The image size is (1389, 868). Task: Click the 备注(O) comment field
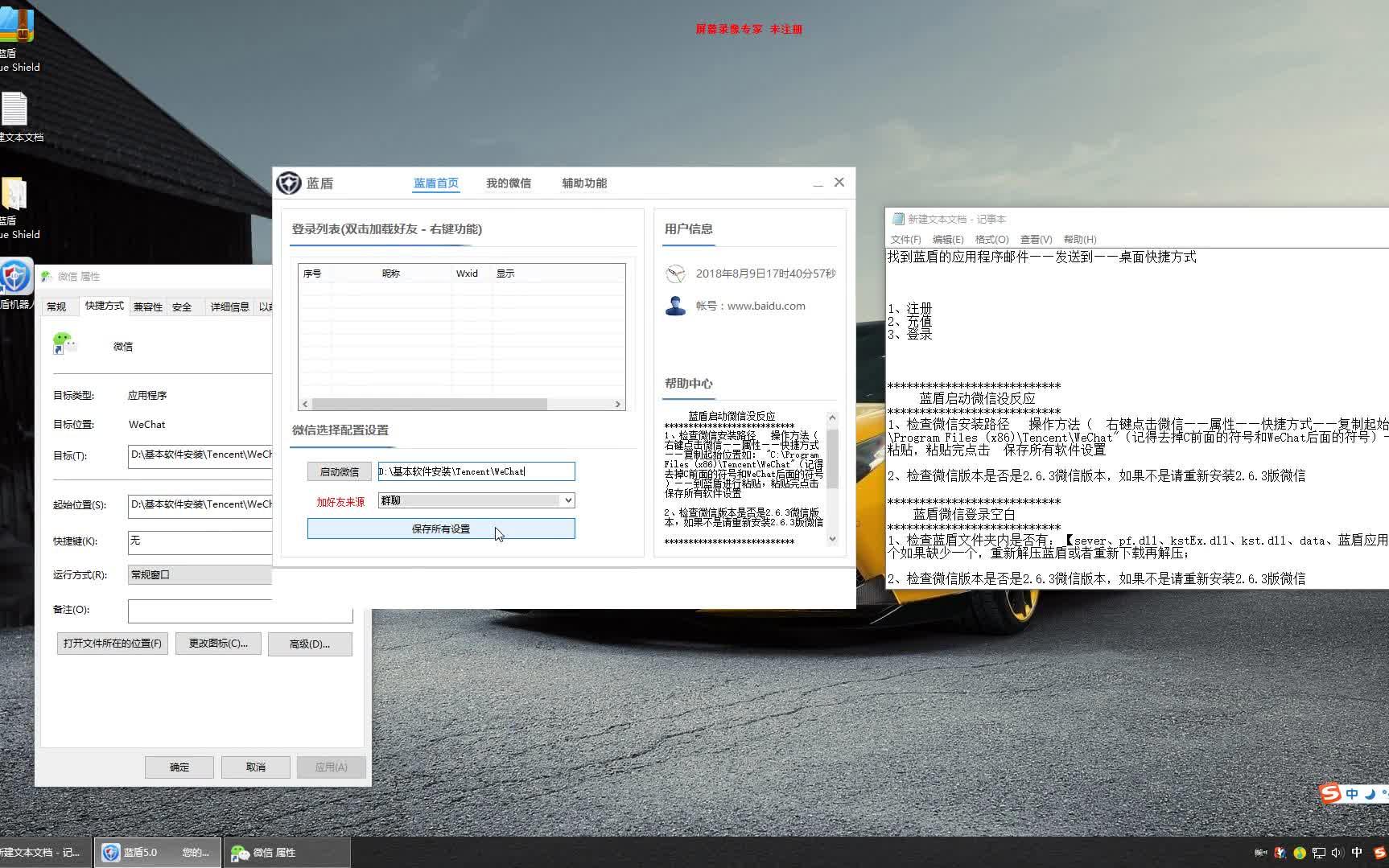pyautogui.click(x=240, y=611)
